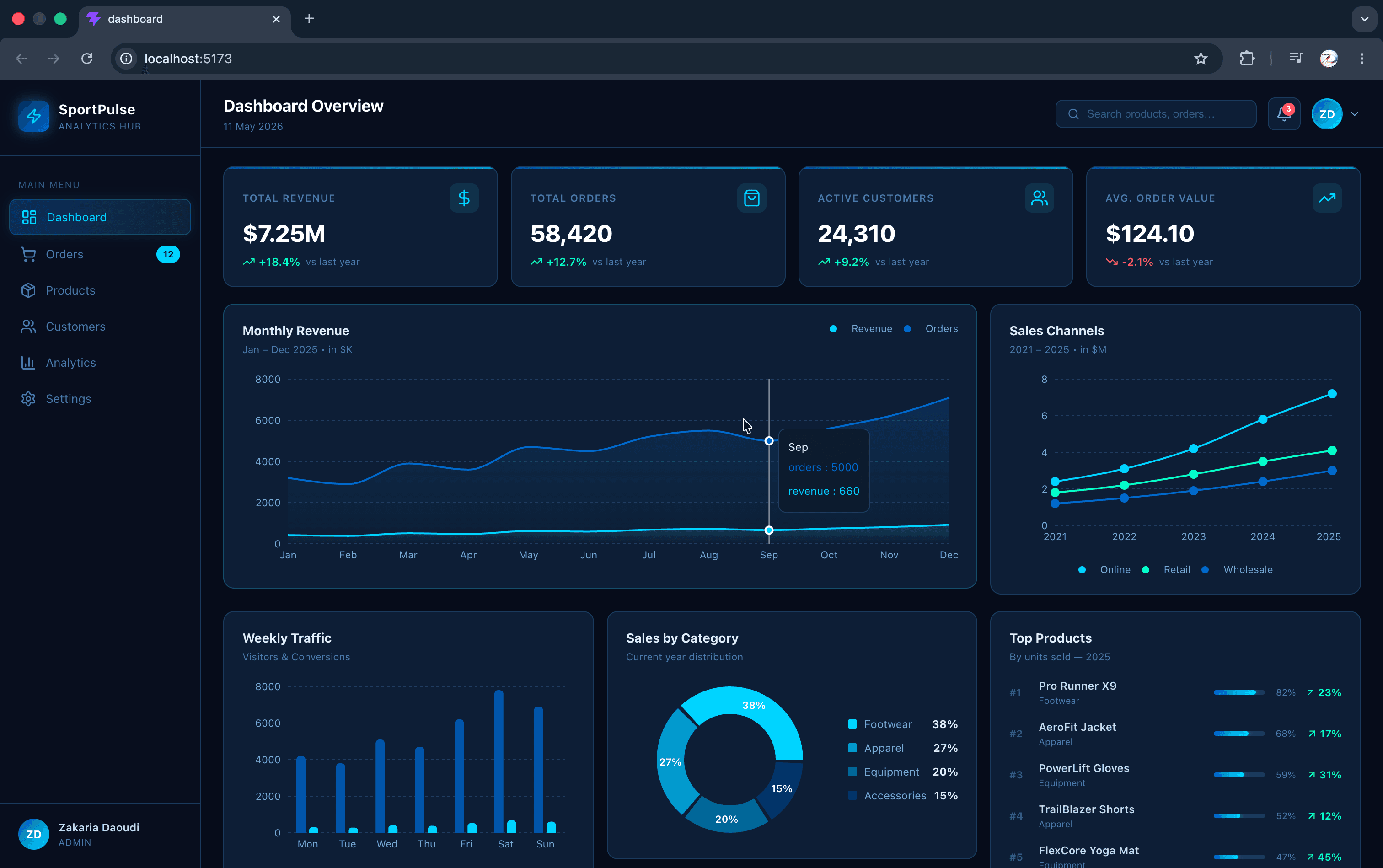The width and height of the screenshot is (1383, 868).
Task: Open the notifications bell
Action: pyautogui.click(x=1284, y=114)
